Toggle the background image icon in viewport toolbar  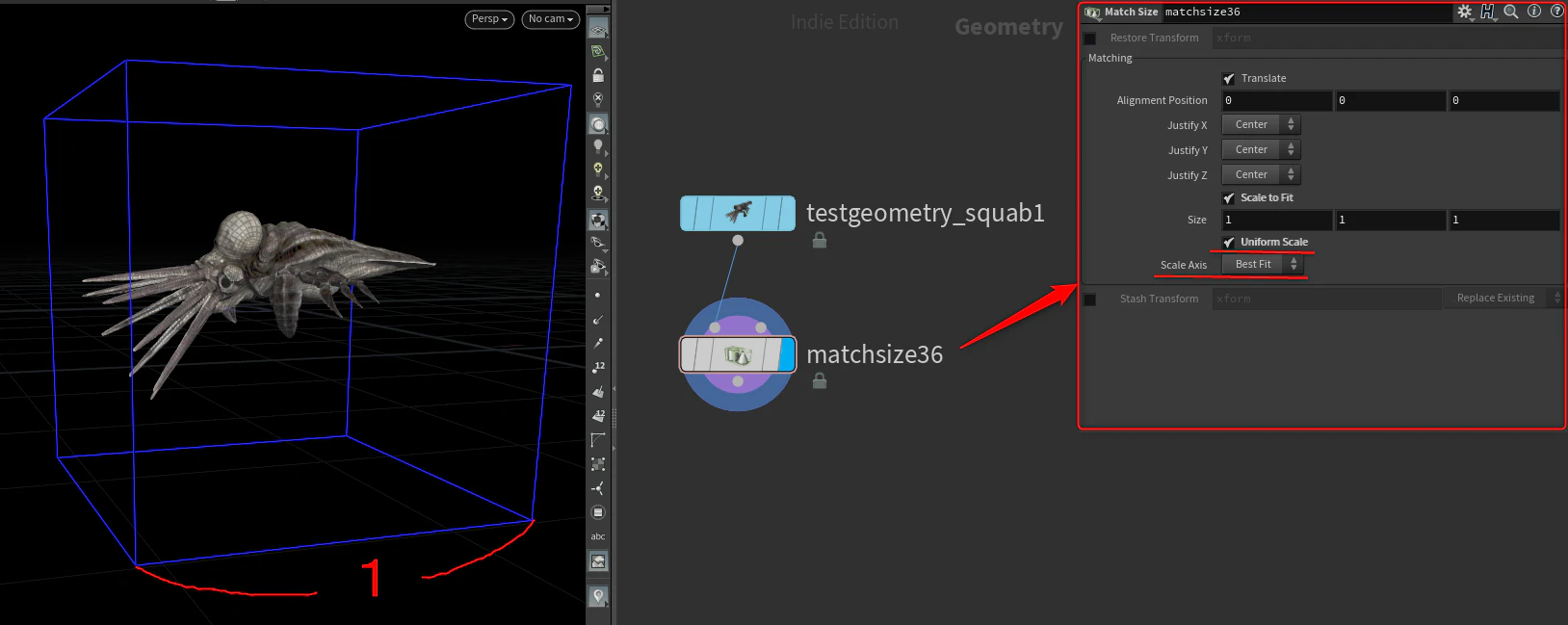point(598,561)
